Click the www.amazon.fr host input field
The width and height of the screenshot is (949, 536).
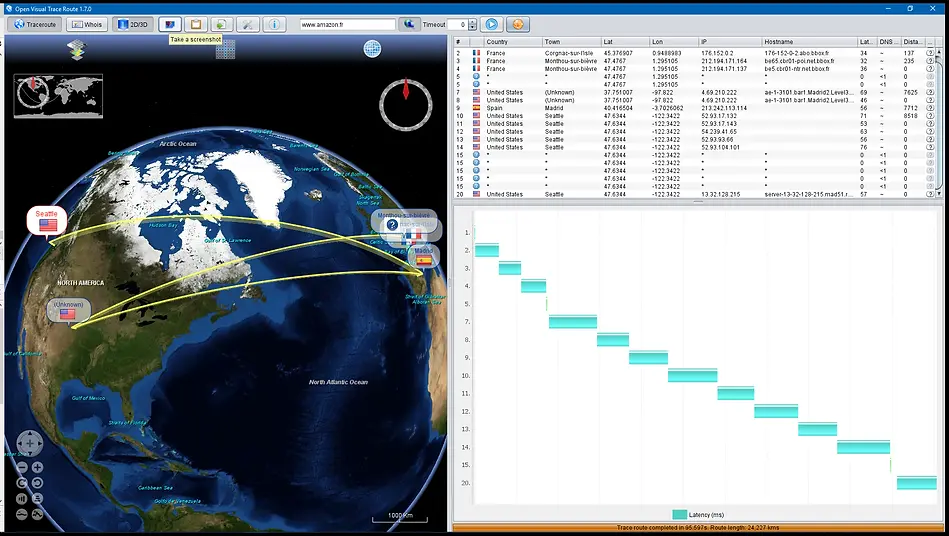(x=347, y=25)
